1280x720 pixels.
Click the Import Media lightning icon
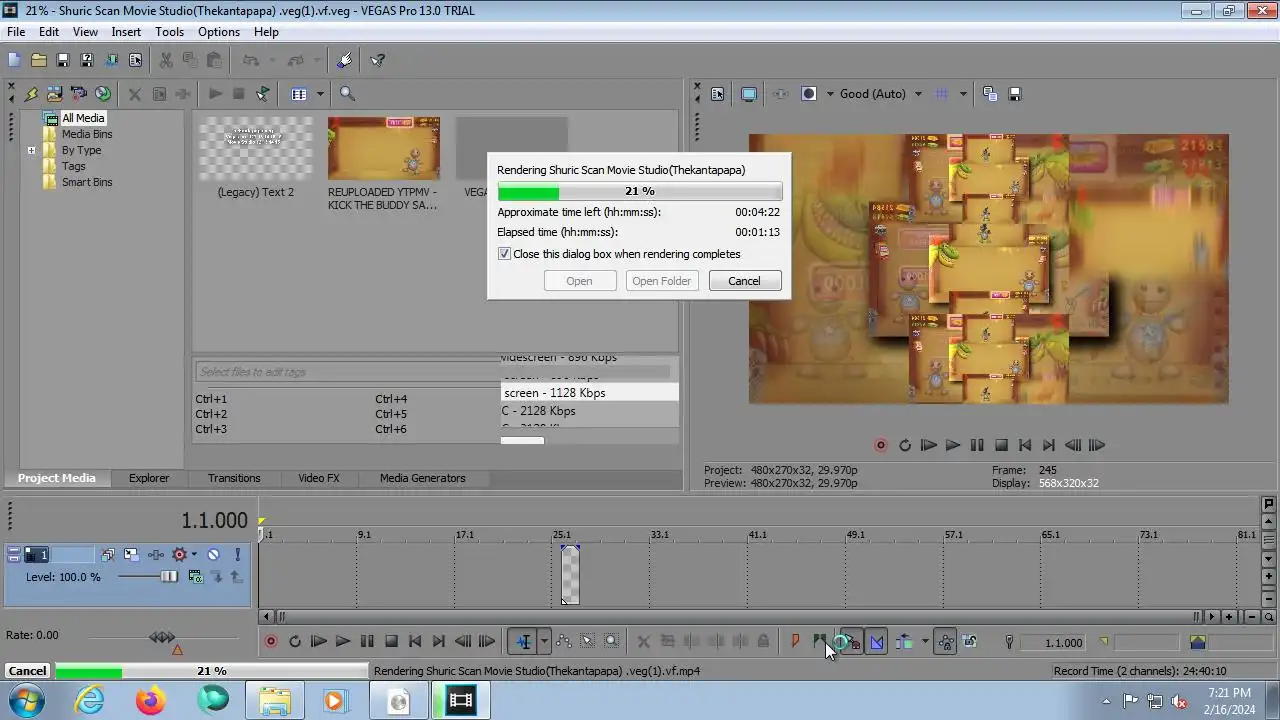coord(31,94)
